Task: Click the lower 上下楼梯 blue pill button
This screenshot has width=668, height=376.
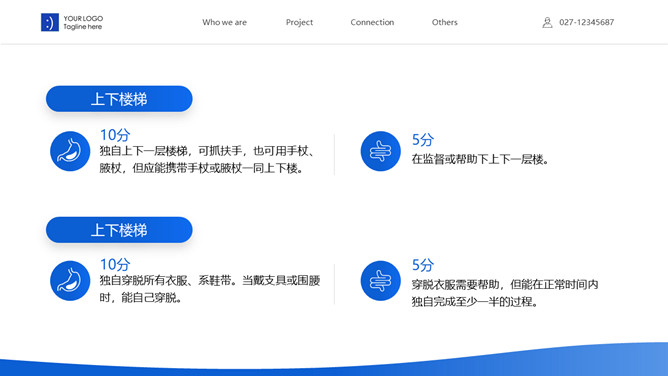Action: 119,230
